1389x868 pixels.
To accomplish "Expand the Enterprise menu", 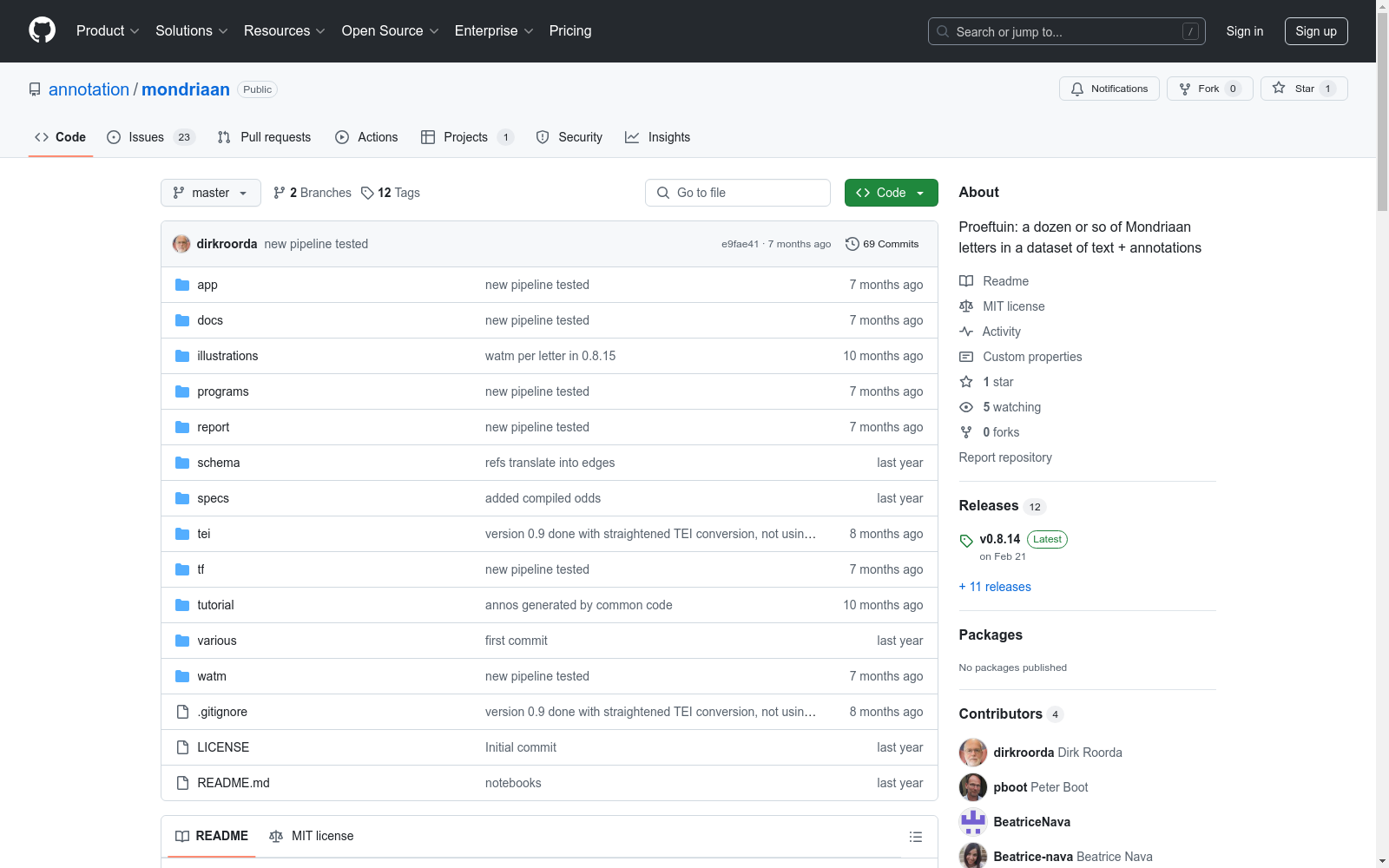I will click(494, 30).
